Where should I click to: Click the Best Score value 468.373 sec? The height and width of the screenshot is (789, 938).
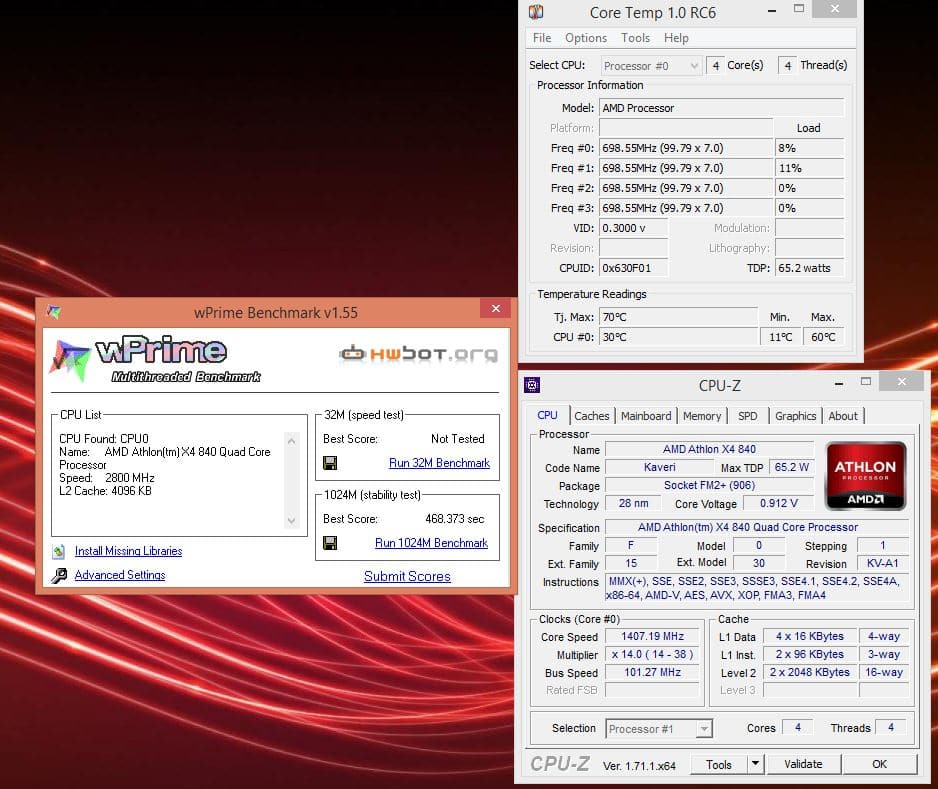[x=455, y=519]
